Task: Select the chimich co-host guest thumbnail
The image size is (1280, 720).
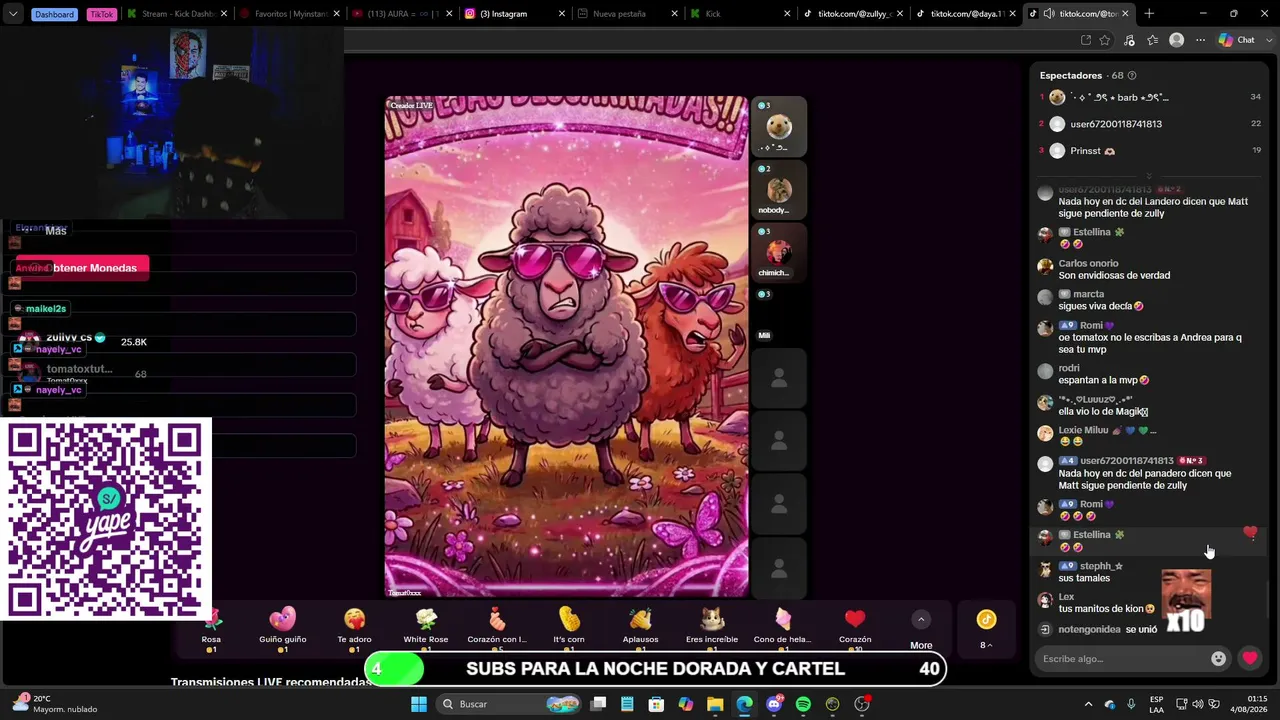Action: 779,252
